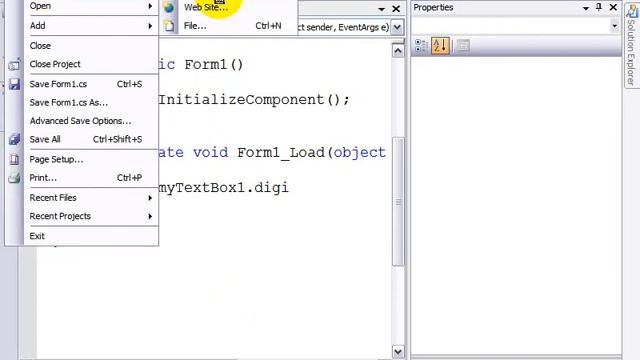Click the object keyword in code
This screenshot has height=360, width=640.
click(x=360, y=153)
